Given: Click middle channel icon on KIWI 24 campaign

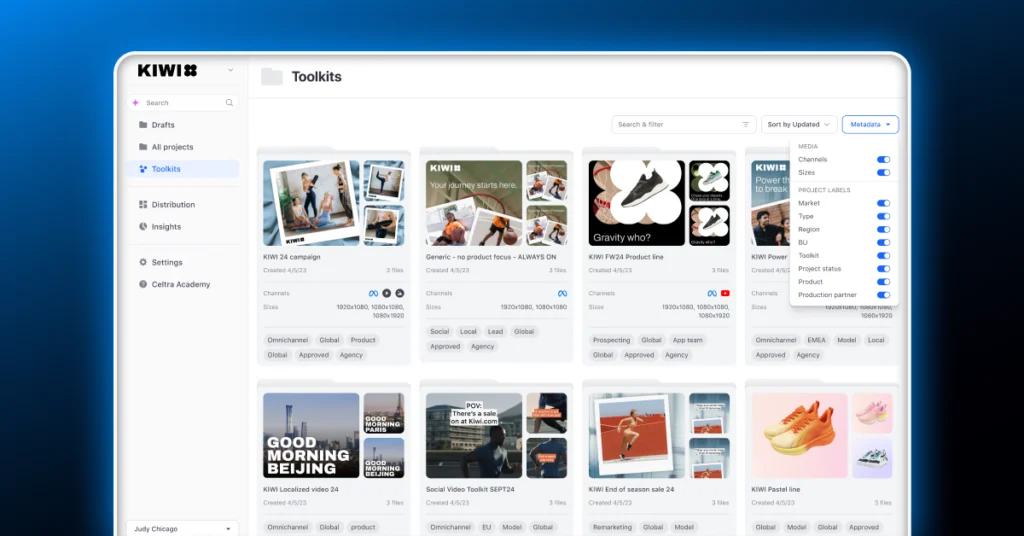Looking at the screenshot, I should (387, 293).
